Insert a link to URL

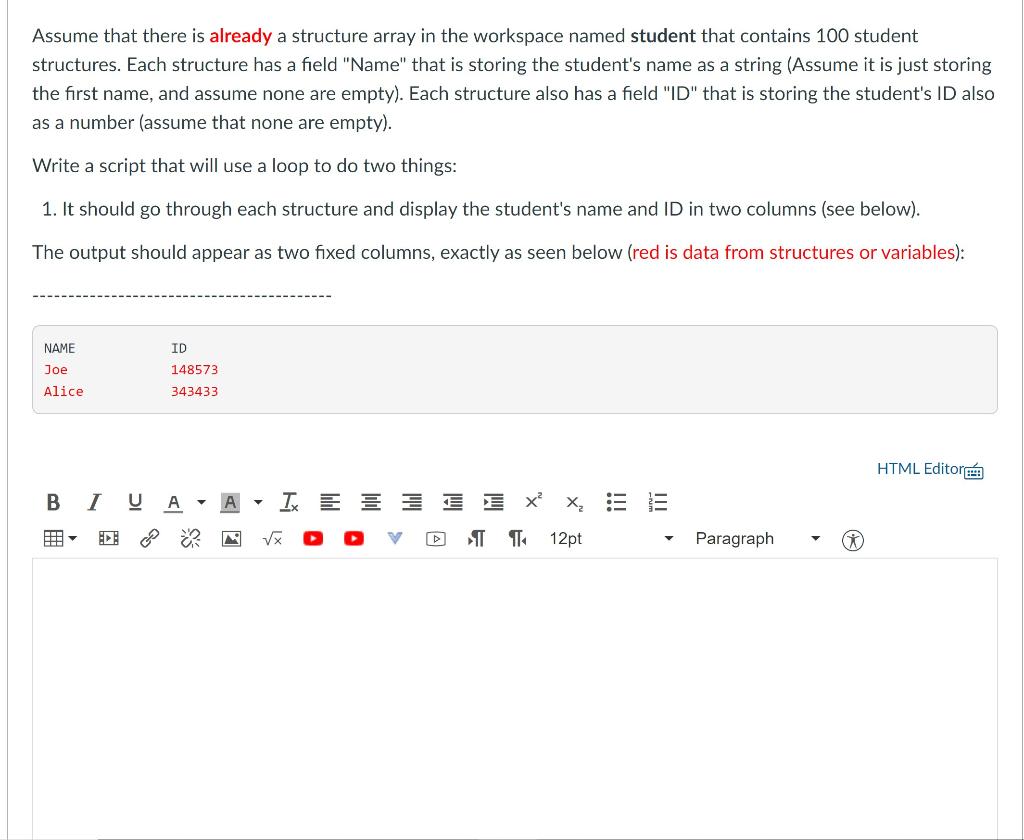tap(150, 539)
